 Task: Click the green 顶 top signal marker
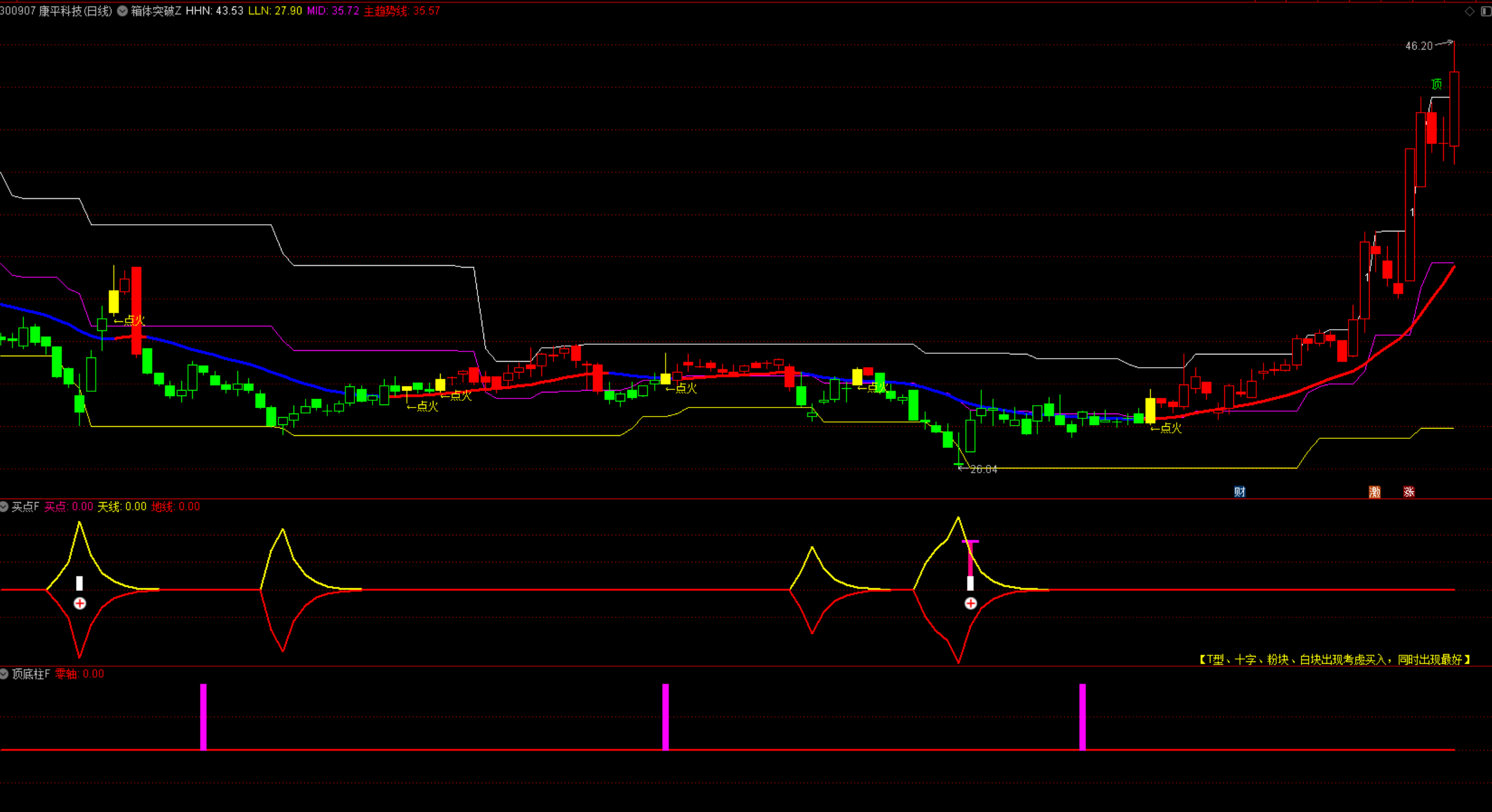(x=1437, y=84)
